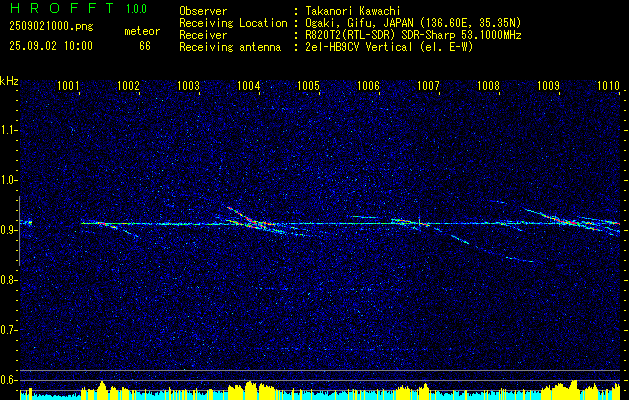Click the 1.1 kHz axis label

point(8,130)
